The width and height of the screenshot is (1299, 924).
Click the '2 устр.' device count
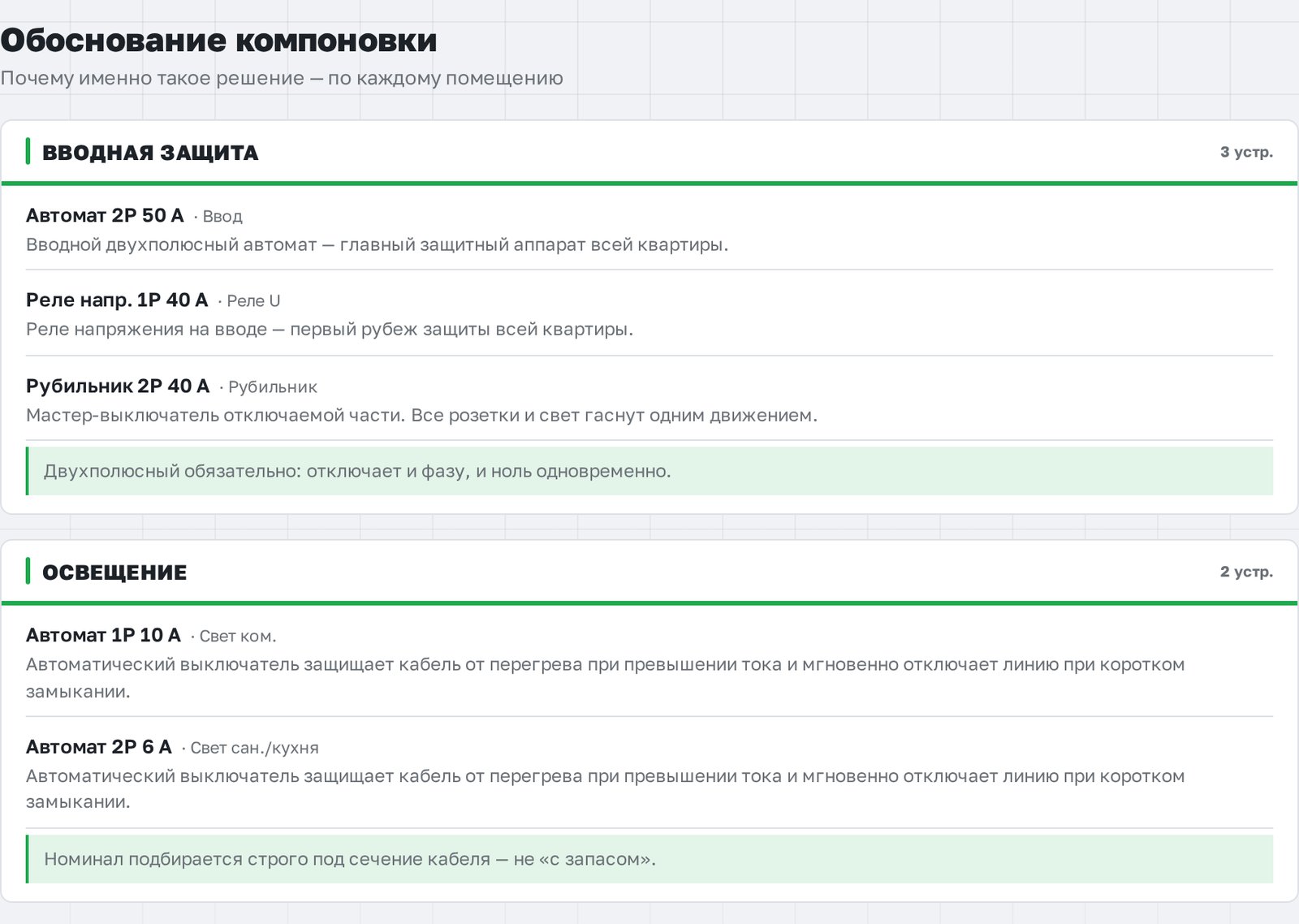point(1246,572)
